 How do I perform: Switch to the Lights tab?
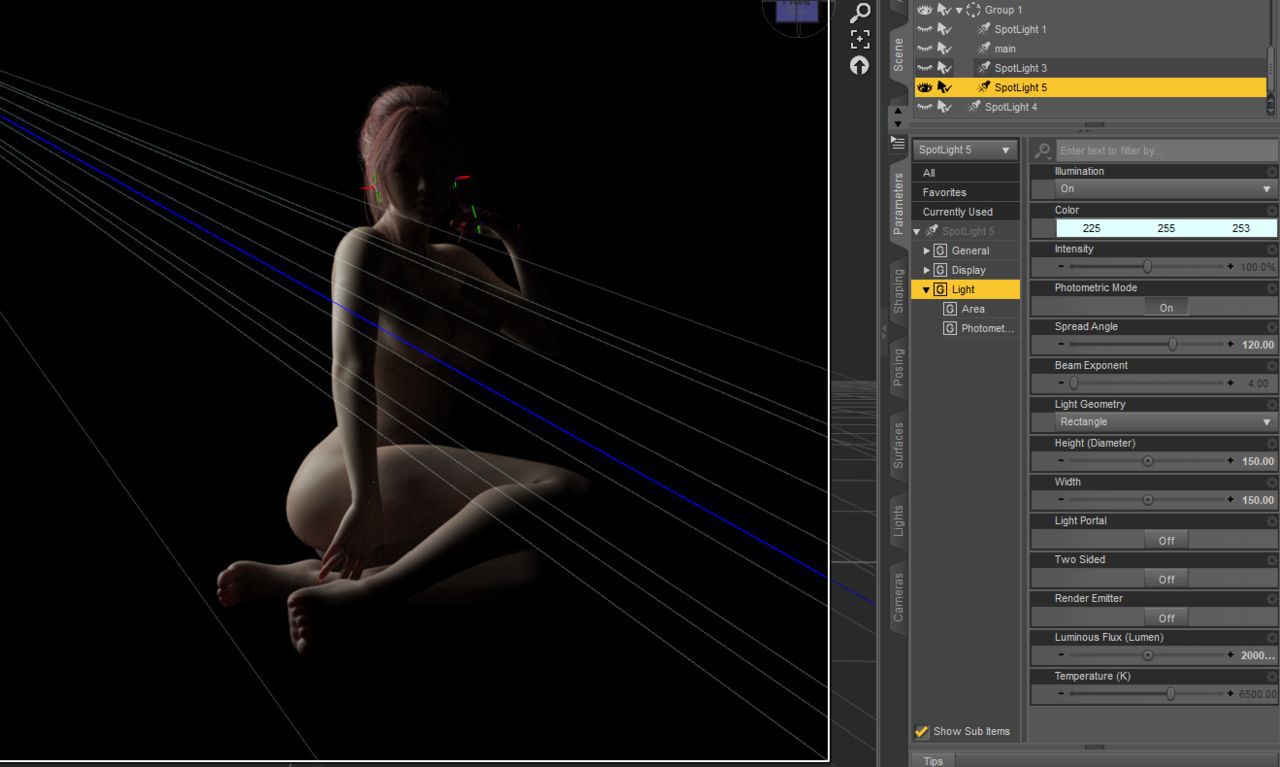pos(898,520)
